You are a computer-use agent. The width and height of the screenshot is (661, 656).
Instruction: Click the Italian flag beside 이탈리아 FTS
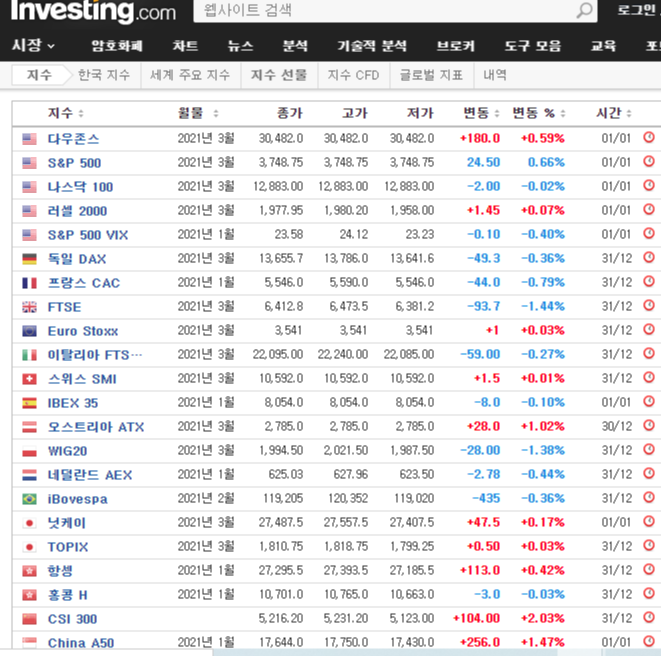(x=29, y=355)
